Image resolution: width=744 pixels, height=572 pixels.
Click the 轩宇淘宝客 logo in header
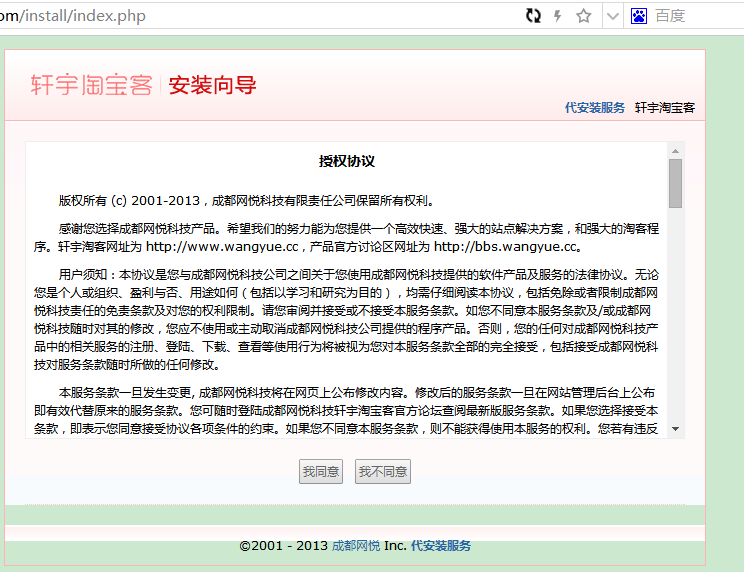point(91,85)
